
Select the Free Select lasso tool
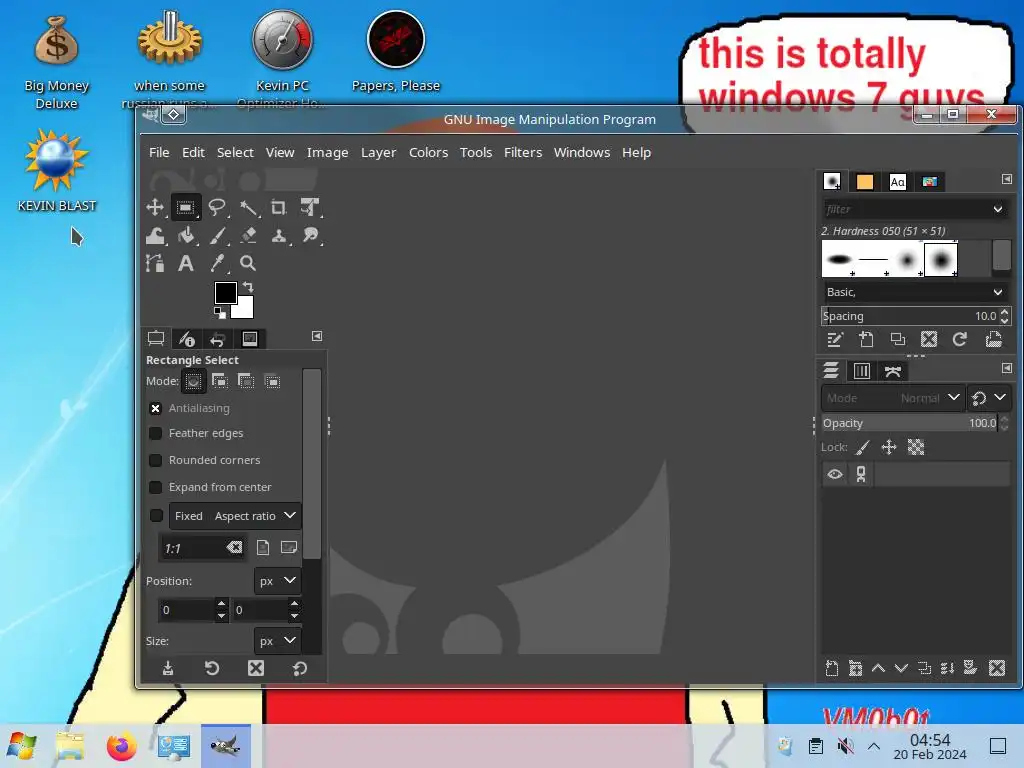click(217, 208)
